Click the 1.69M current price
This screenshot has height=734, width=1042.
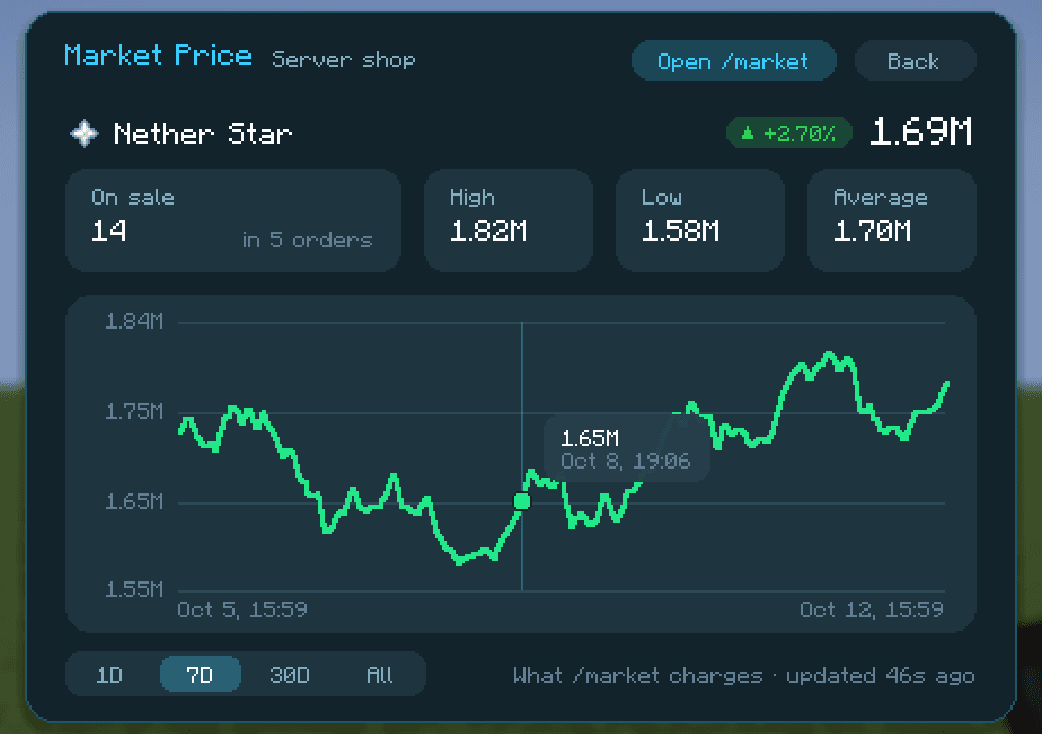click(921, 132)
